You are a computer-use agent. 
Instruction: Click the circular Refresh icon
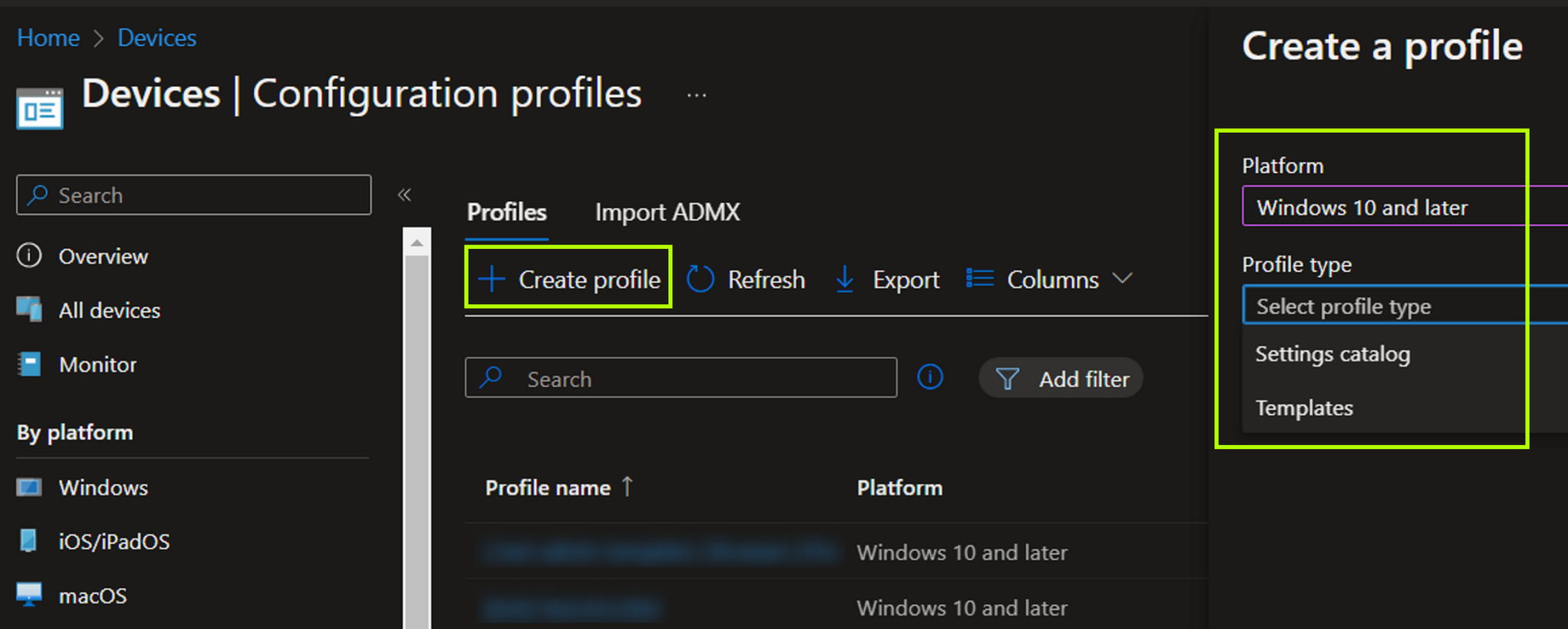[700, 279]
